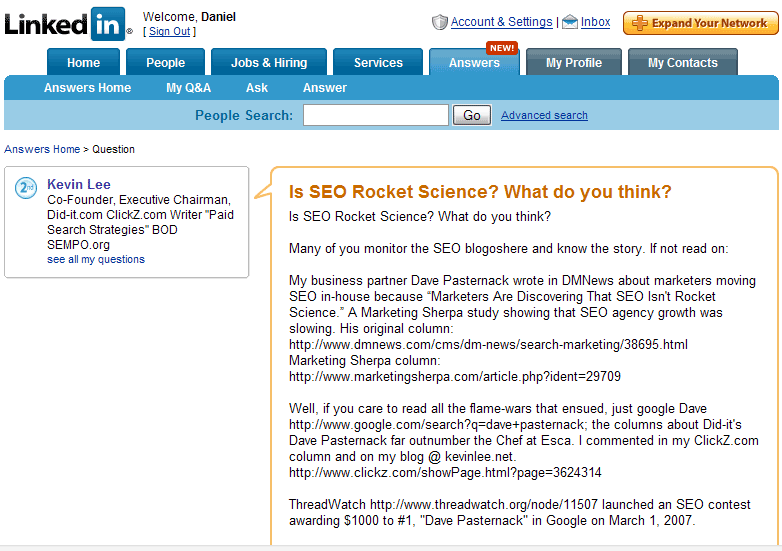
Task: Click the 2nd degree connection badge
Action: (x=26, y=188)
